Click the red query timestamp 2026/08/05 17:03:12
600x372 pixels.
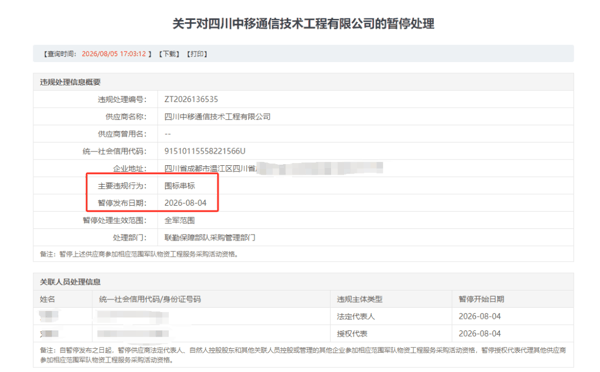point(114,54)
